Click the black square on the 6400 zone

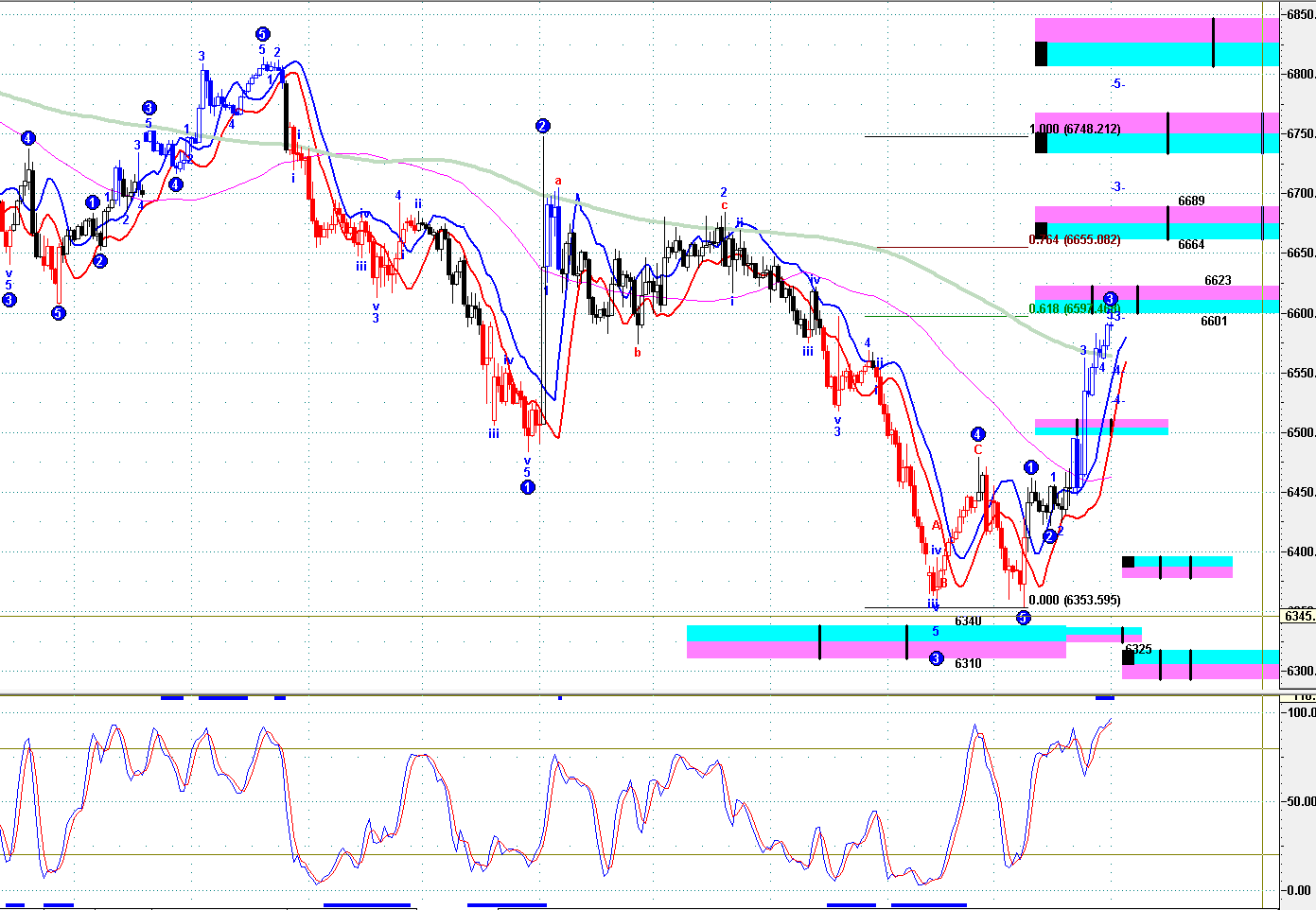tap(1128, 562)
